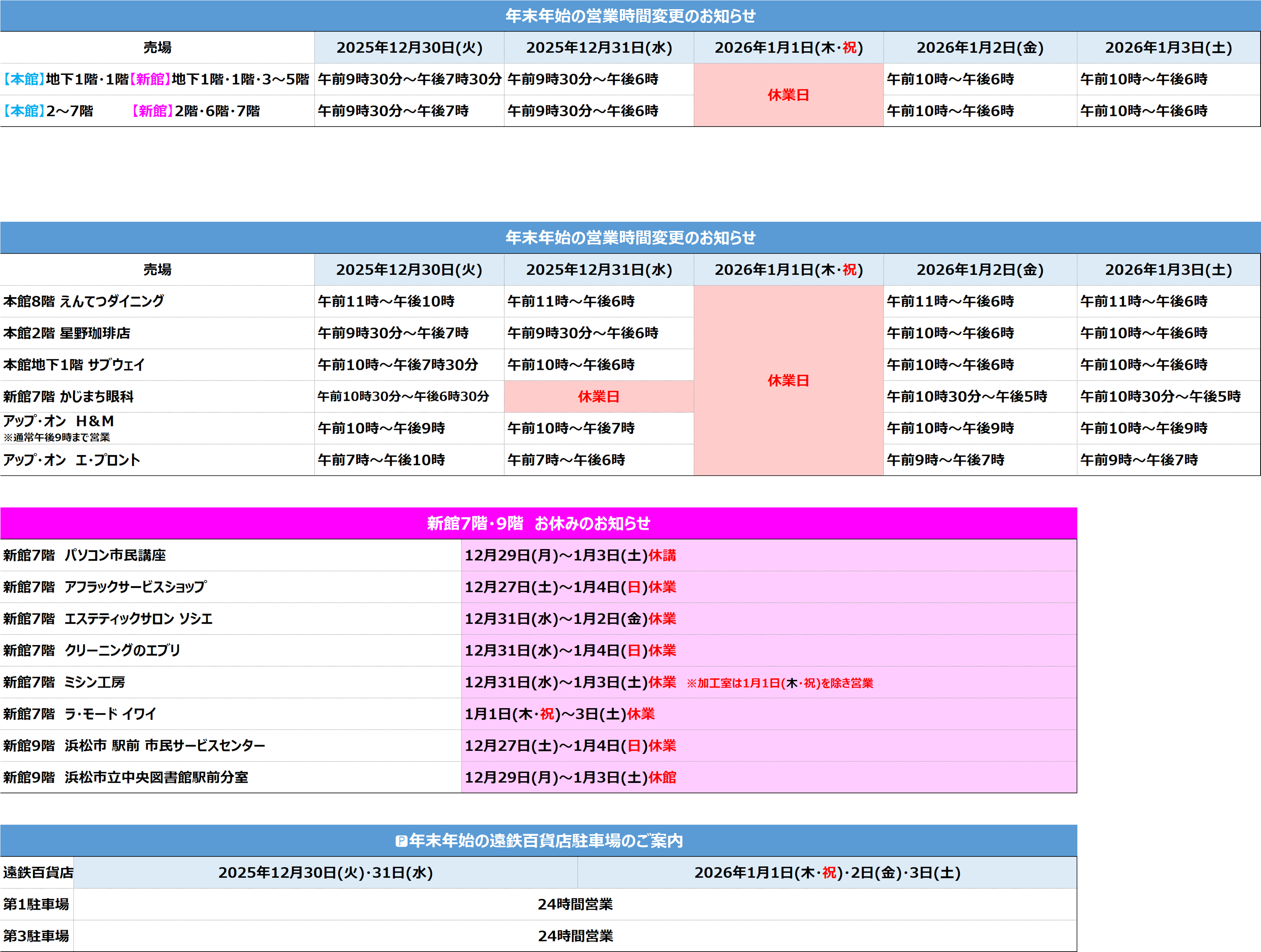Image resolution: width=1261 pixels, height=952 pixels.
Task: Click the アップ・オン エ・プロント row label
Action: 71,460
